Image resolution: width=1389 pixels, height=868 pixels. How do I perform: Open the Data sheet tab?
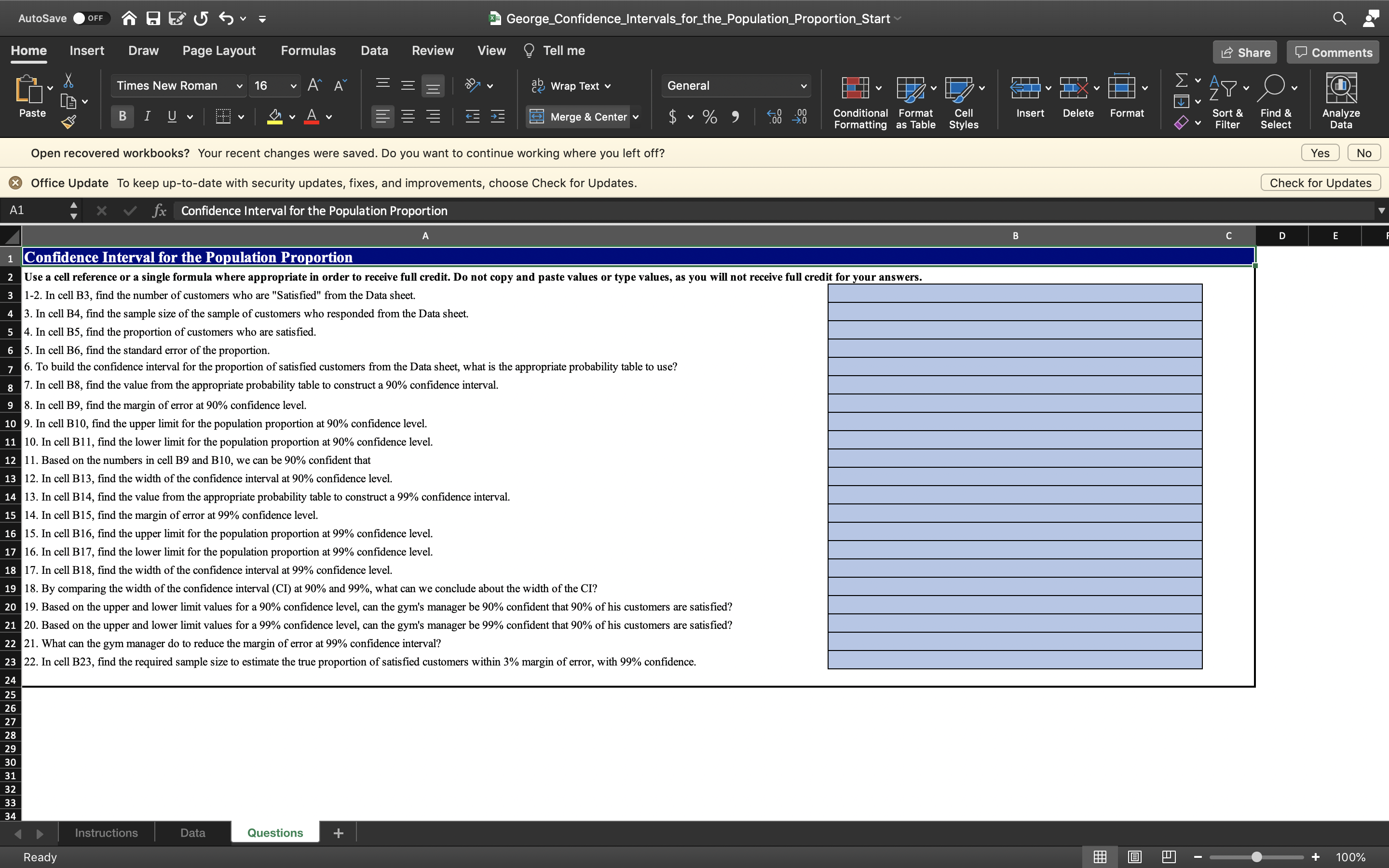(x=191, y=832)
